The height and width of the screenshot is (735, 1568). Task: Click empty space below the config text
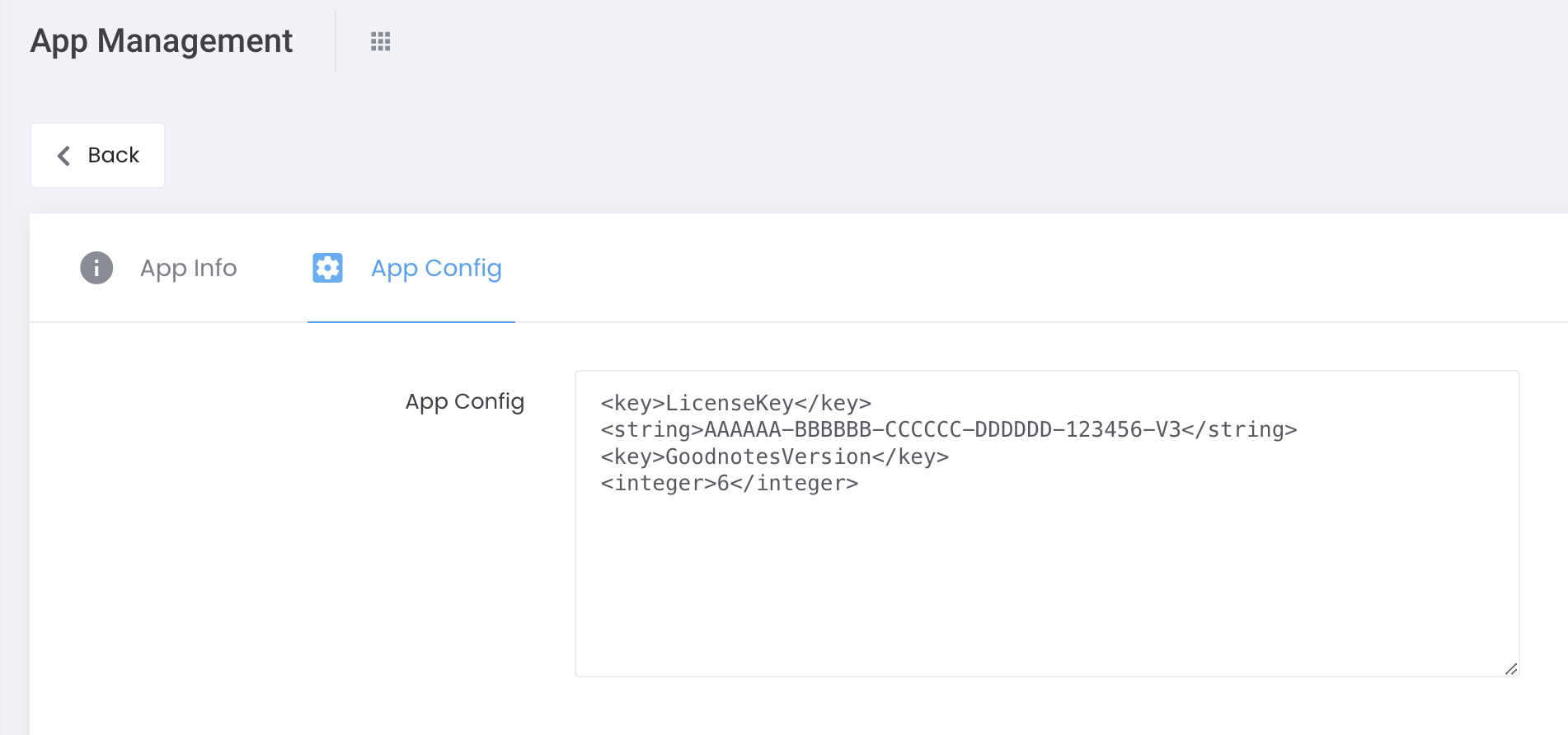pyautogui.click(x=1045, y=585)
